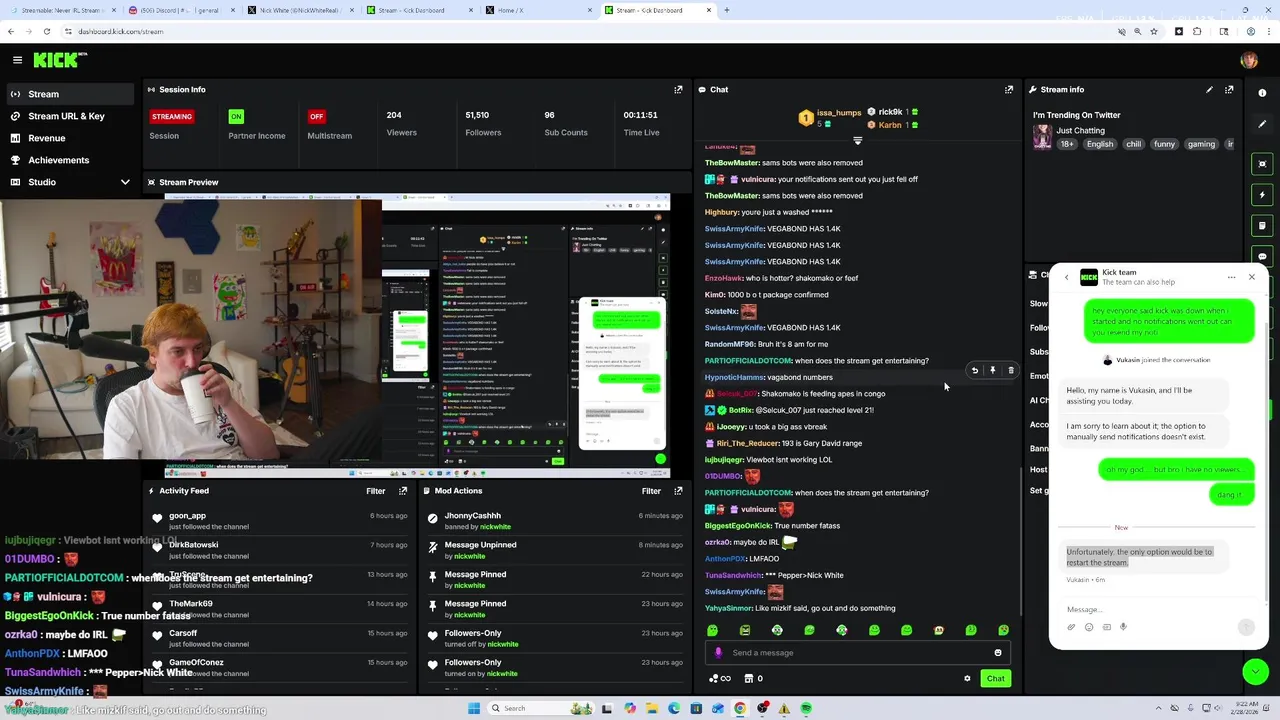The width and height of the screenshot is (1280, 720).
Task: Click the Just Chatting category thumbnail
Action: 1042,137
